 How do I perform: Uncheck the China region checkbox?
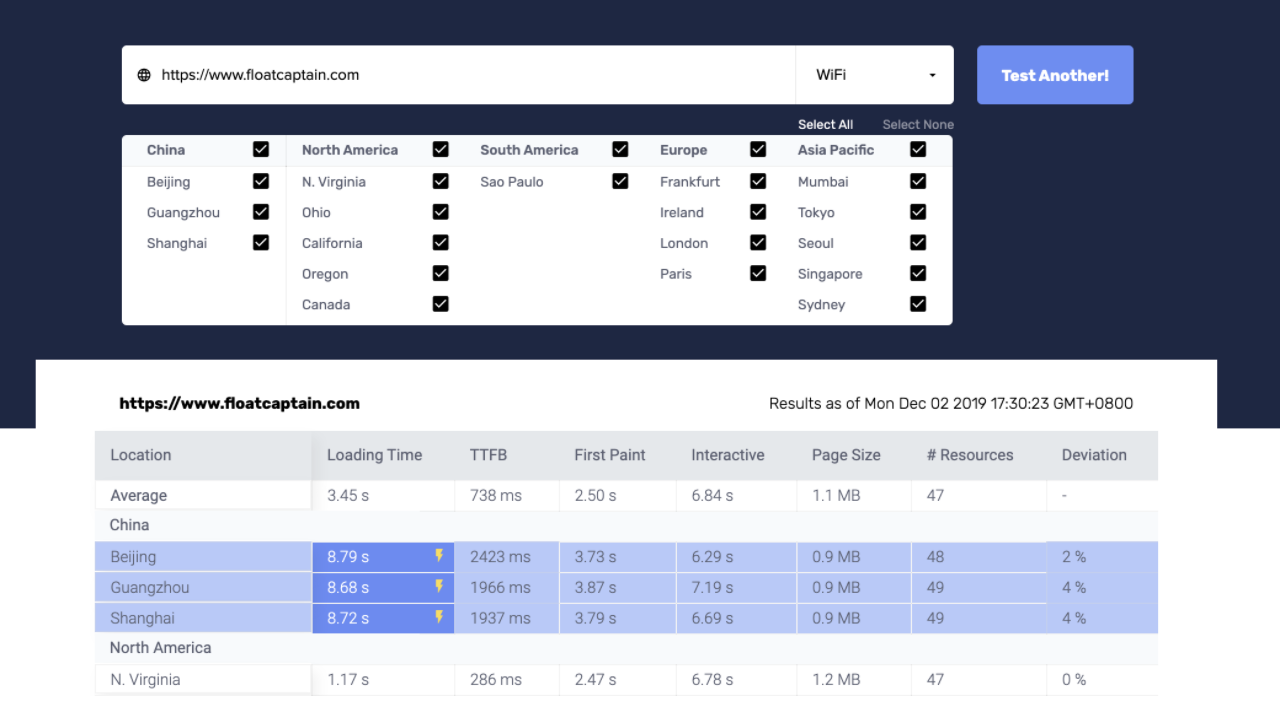pos(261,150)
